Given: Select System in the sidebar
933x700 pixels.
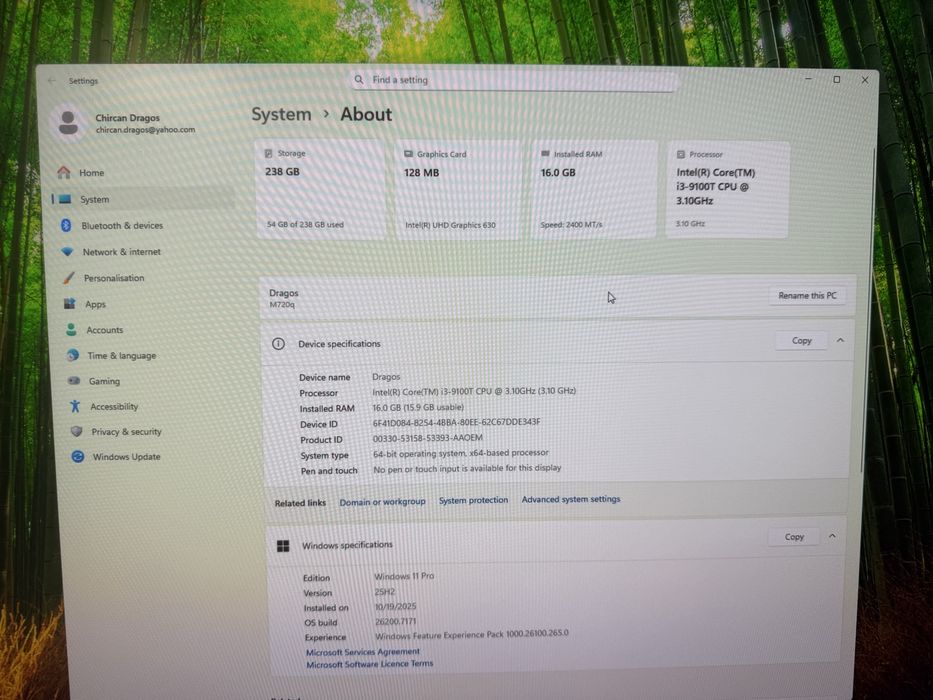Looking at the screenshot, I should click(143, 199).
